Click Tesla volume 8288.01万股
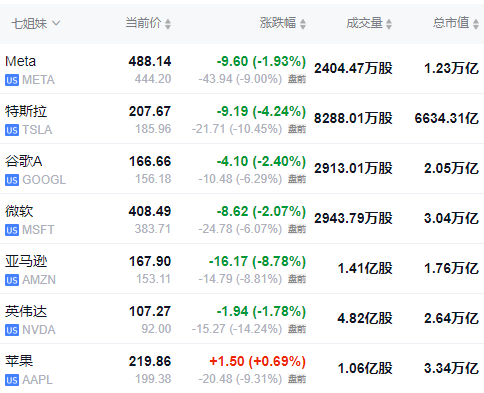484x393 pixels. point(353,118)
